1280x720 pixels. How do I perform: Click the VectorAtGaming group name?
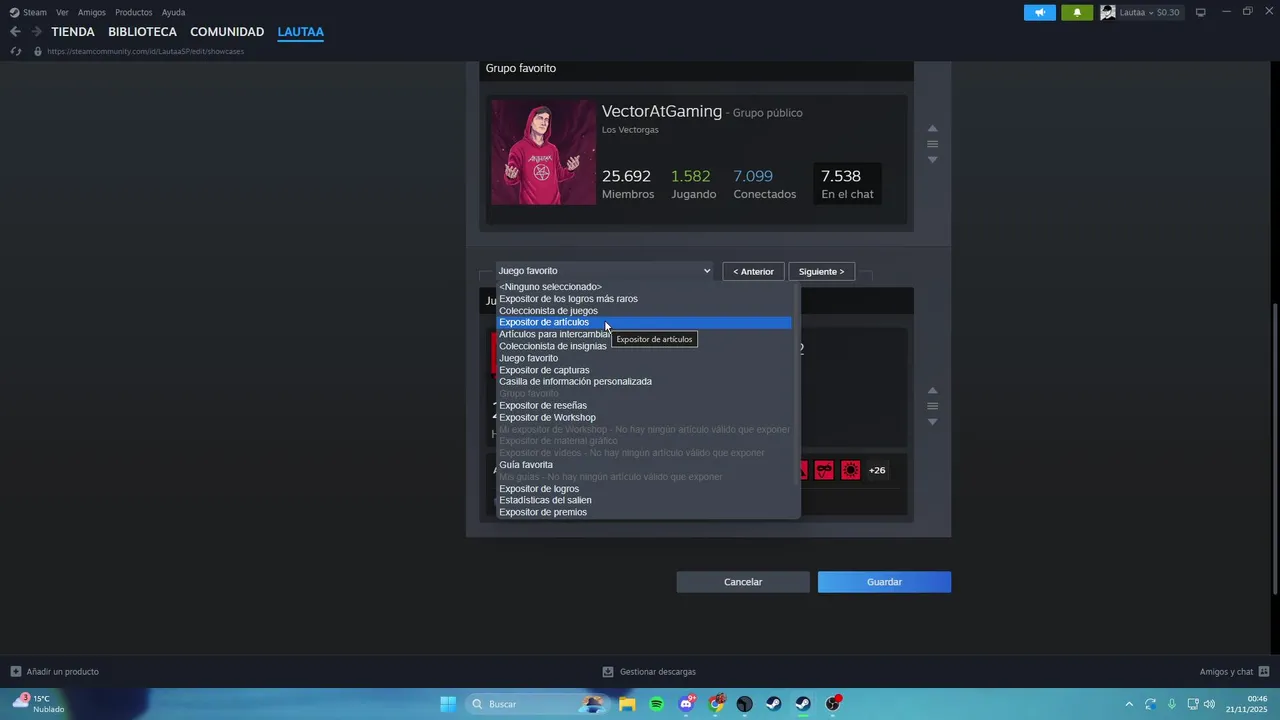661,111
